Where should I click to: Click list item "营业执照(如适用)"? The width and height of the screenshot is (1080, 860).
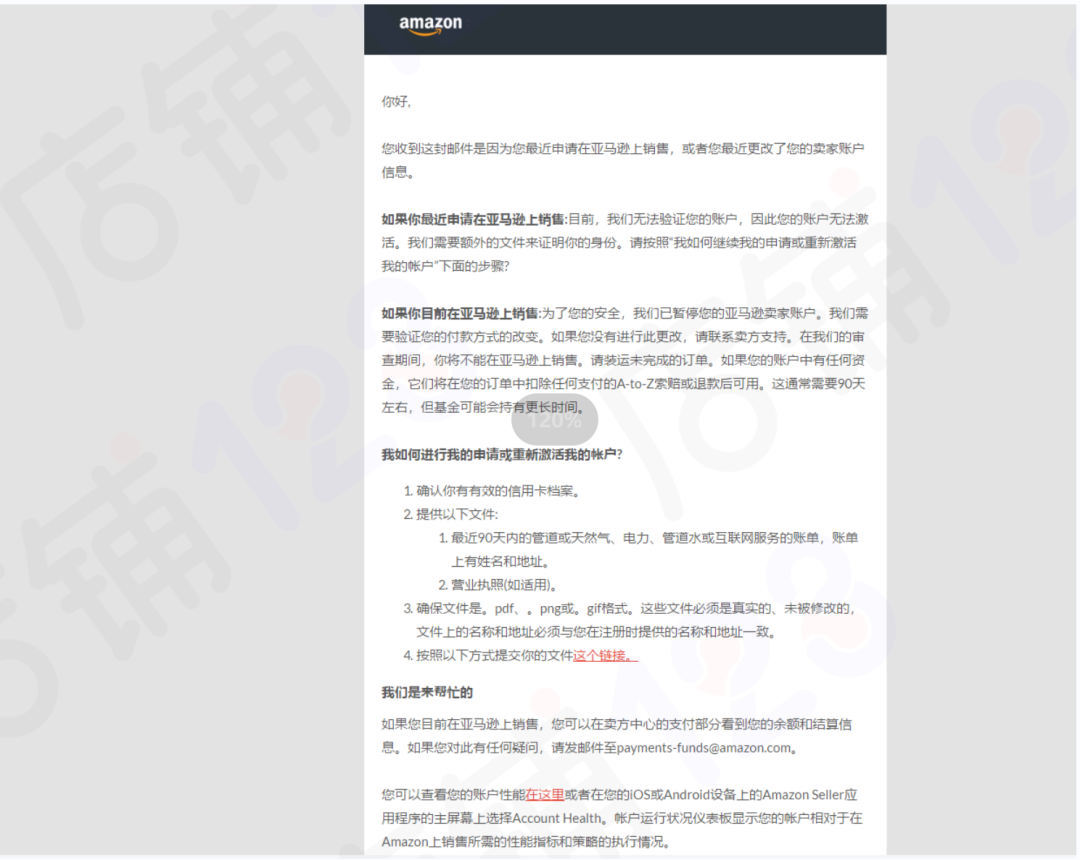click(x=503, y=584)
